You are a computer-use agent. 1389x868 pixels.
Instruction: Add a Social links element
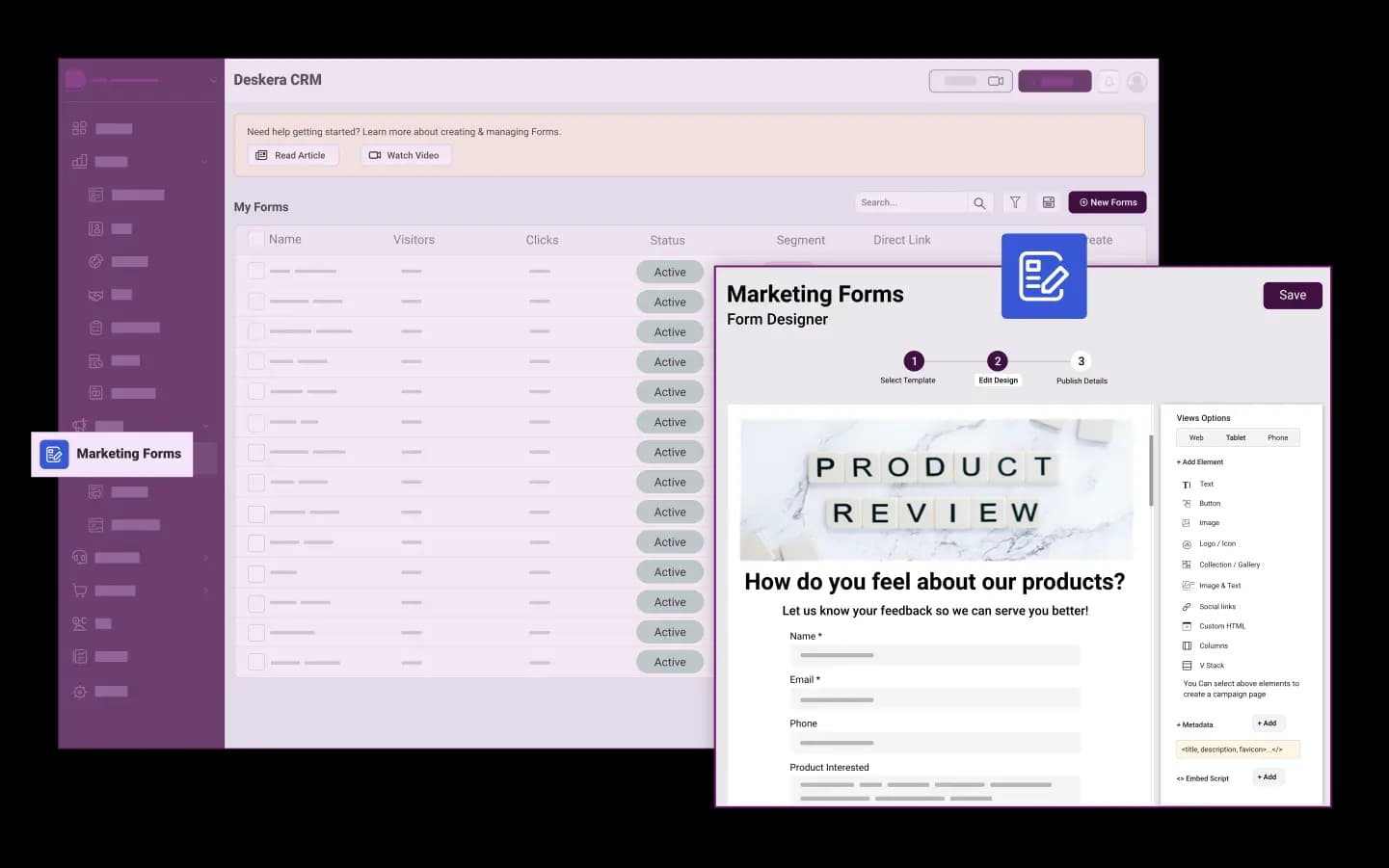(1216, 607)
